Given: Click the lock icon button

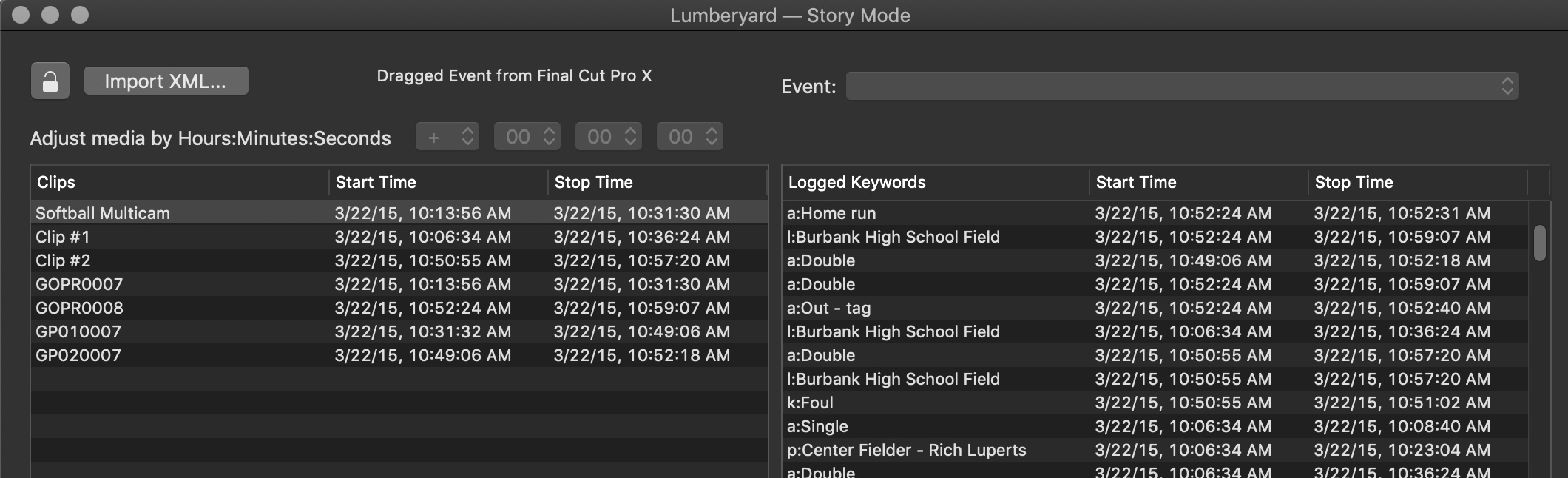Looking at the screenshot, I should pos(50,81).
